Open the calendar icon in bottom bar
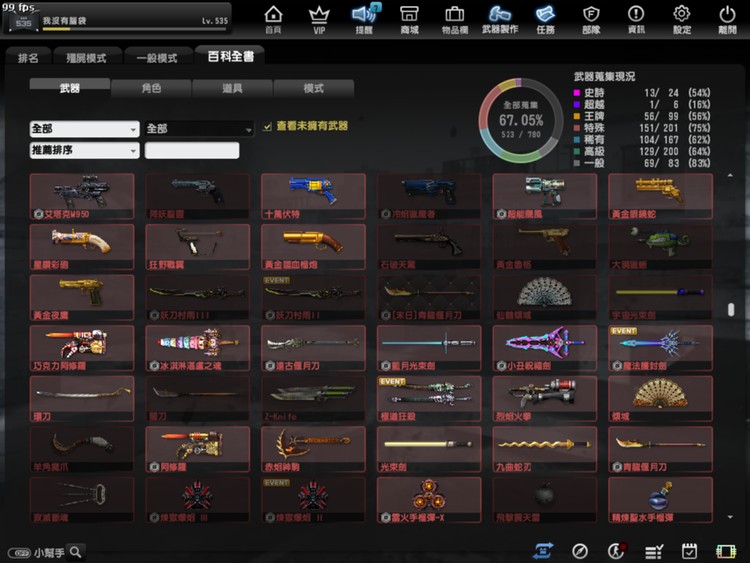Viewport: 750px width, 563px height. pos(689,551)
